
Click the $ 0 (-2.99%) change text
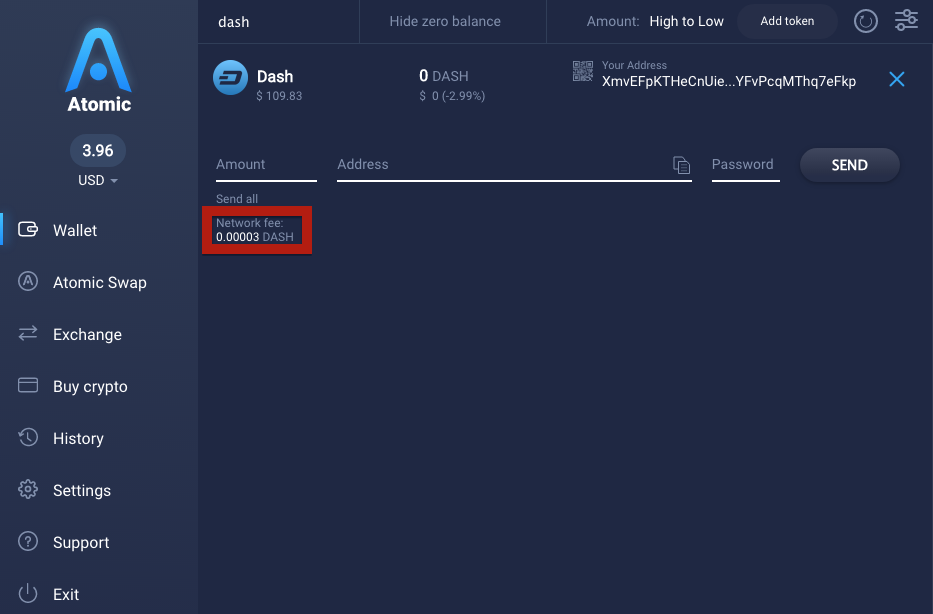point(452,96)
